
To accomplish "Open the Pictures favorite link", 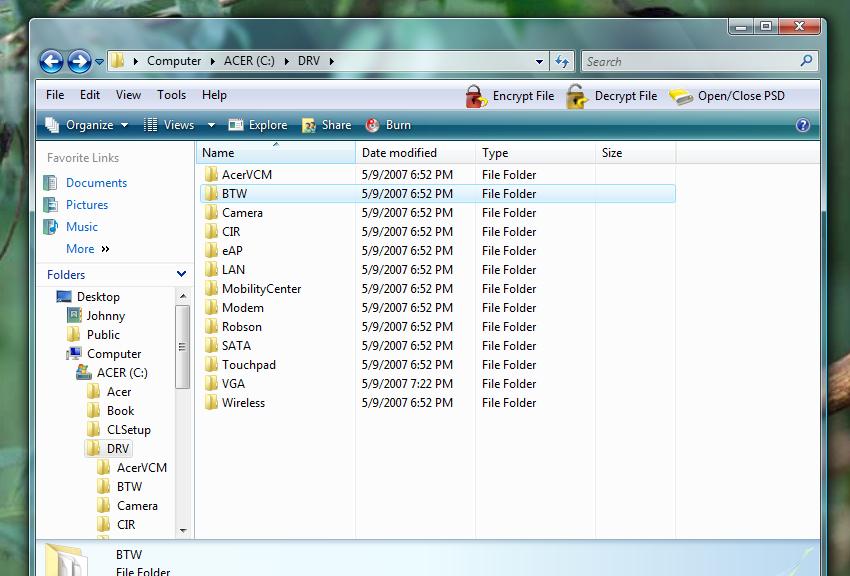I will coord(87,205).
